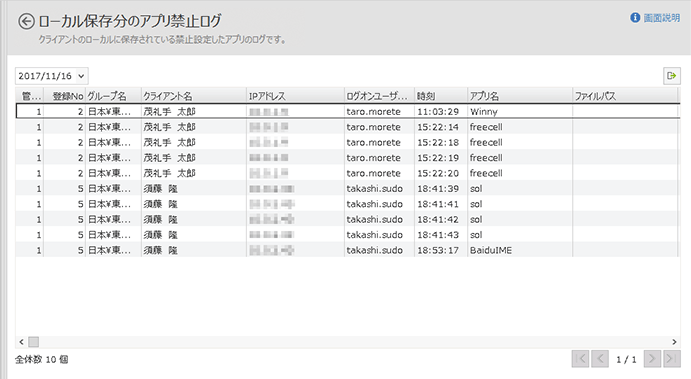Go to first page button
Image resolution: width=691 pixels, height=379 pixels.
(x=580, y=359)
